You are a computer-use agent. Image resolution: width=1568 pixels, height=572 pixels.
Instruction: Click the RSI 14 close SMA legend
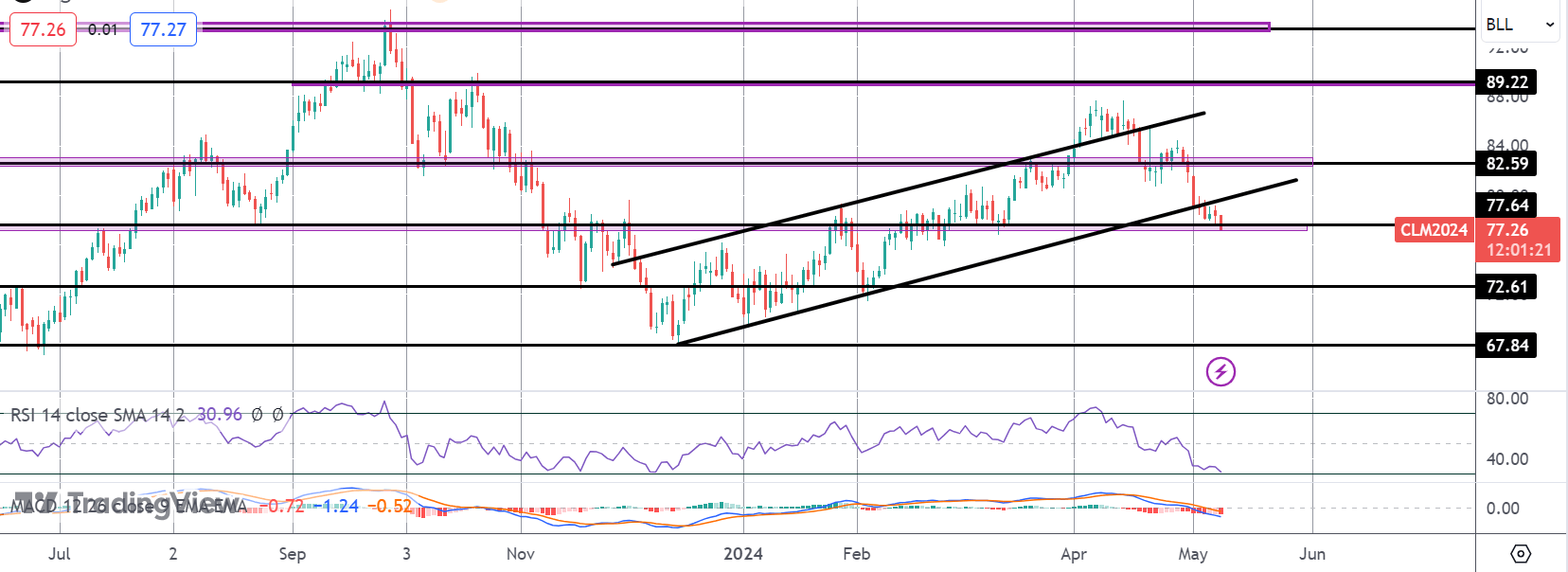coord(98,415)
